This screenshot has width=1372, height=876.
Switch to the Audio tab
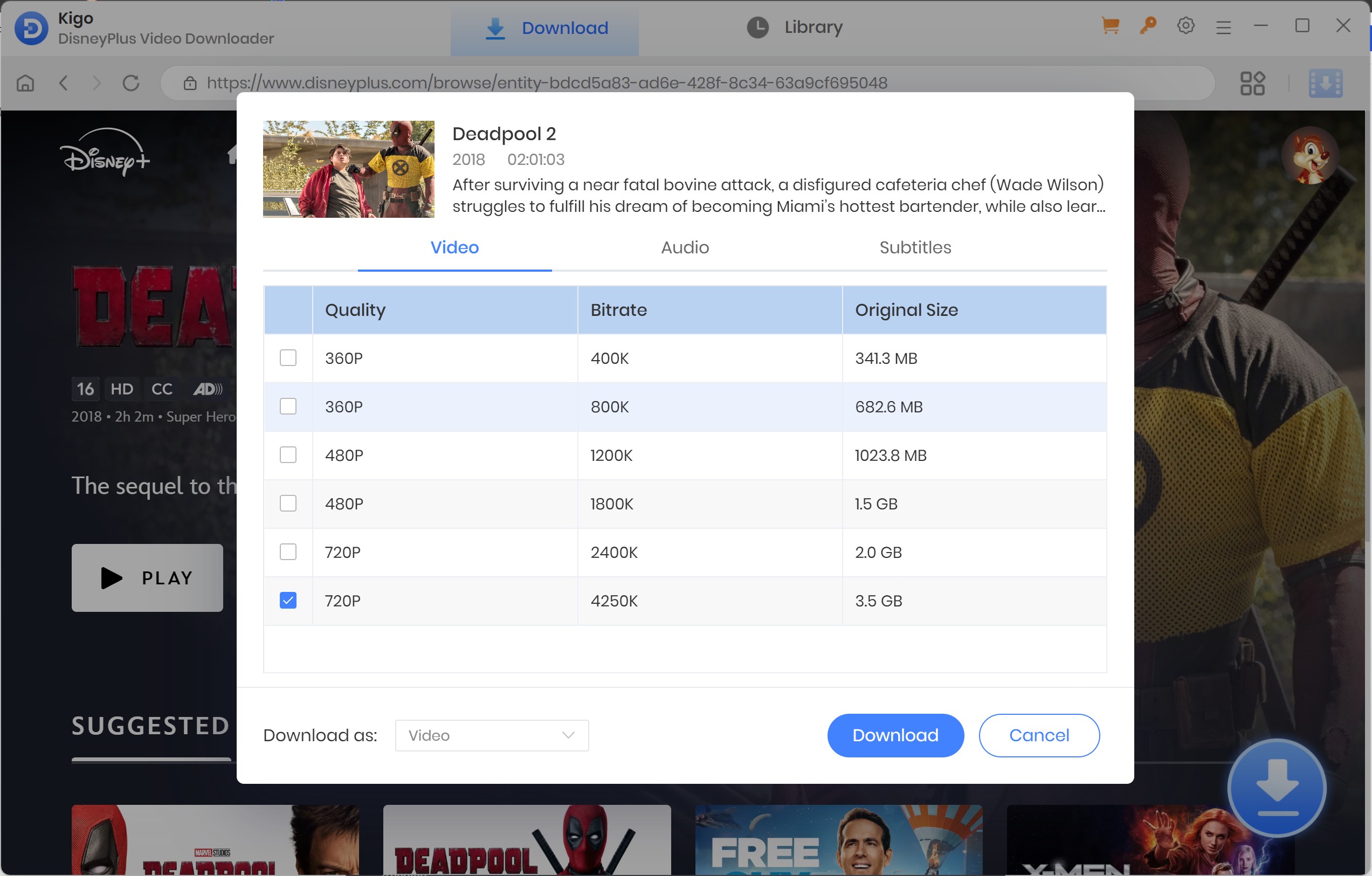685,248
